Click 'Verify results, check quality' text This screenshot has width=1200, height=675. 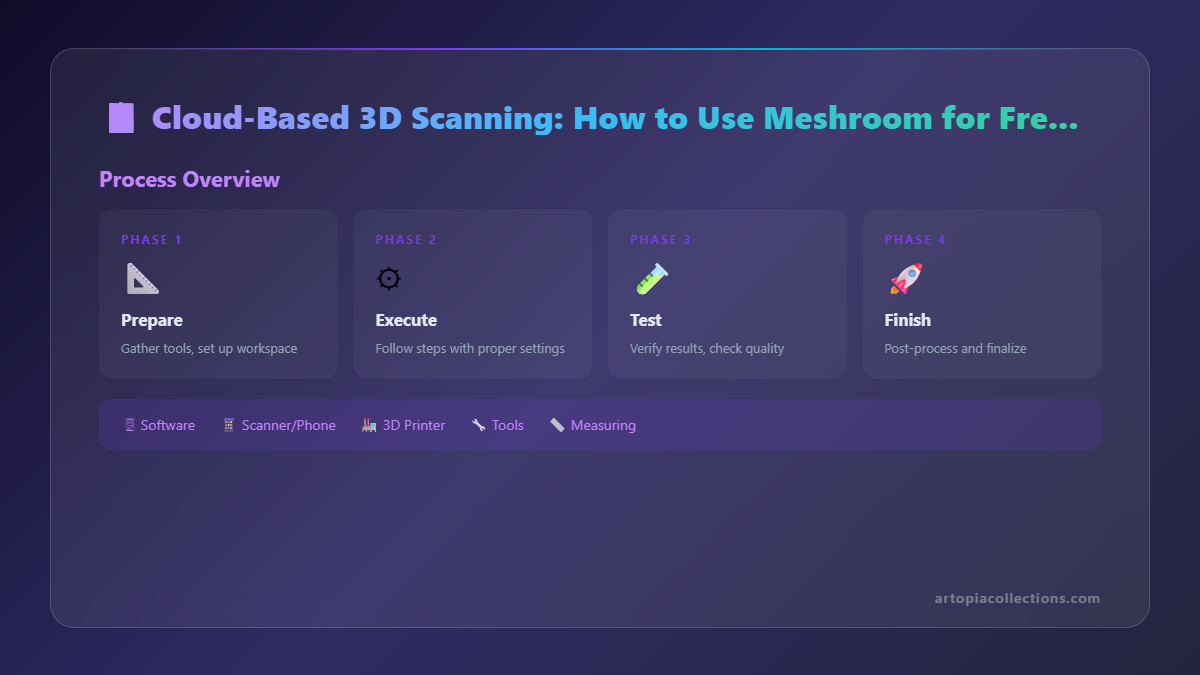coord(707,349)
